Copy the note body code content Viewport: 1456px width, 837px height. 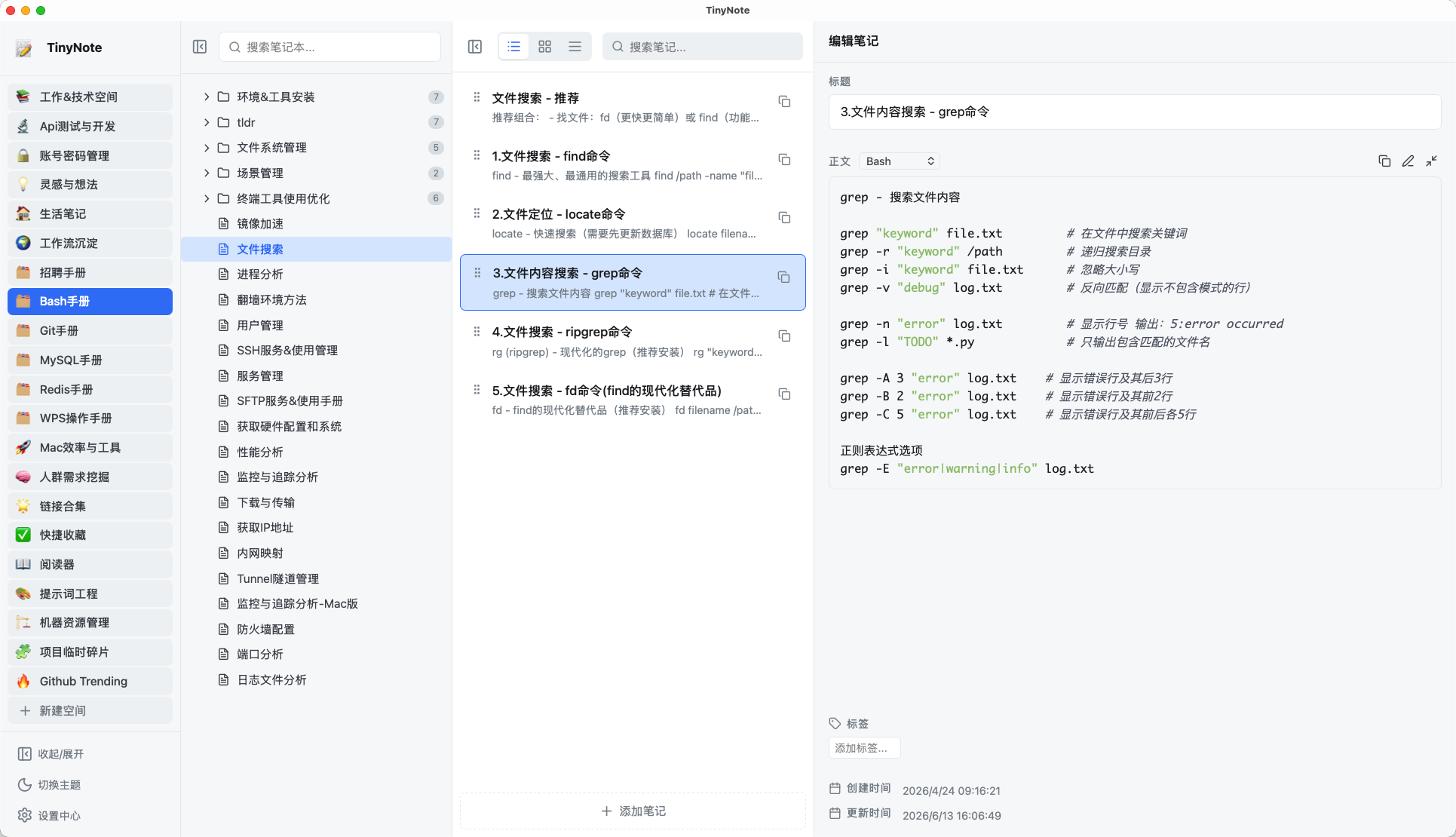[x=1384, y=161]
